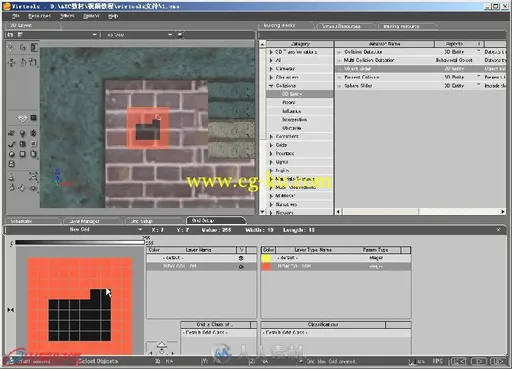Click the orbit around eye icon

(33, 188)
